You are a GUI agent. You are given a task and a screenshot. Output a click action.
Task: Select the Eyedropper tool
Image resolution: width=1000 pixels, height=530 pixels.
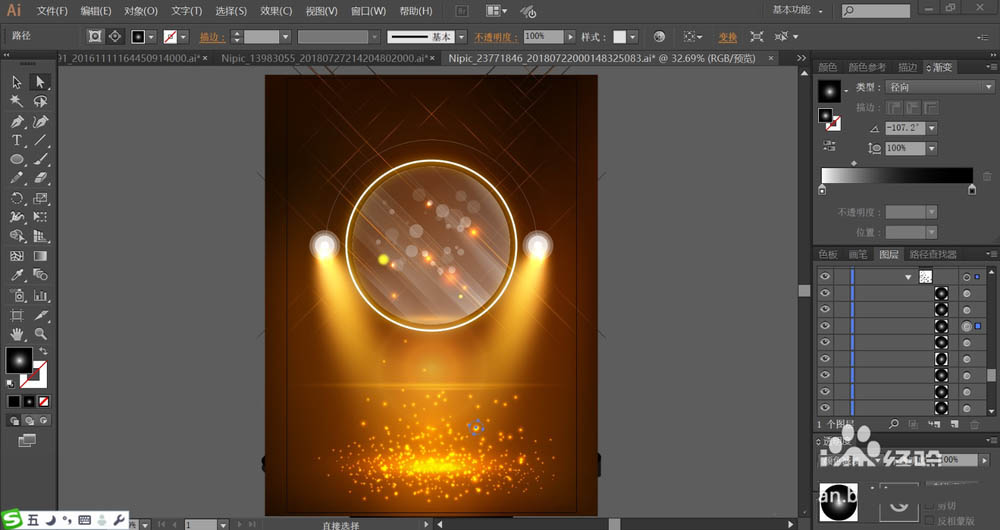17,275
